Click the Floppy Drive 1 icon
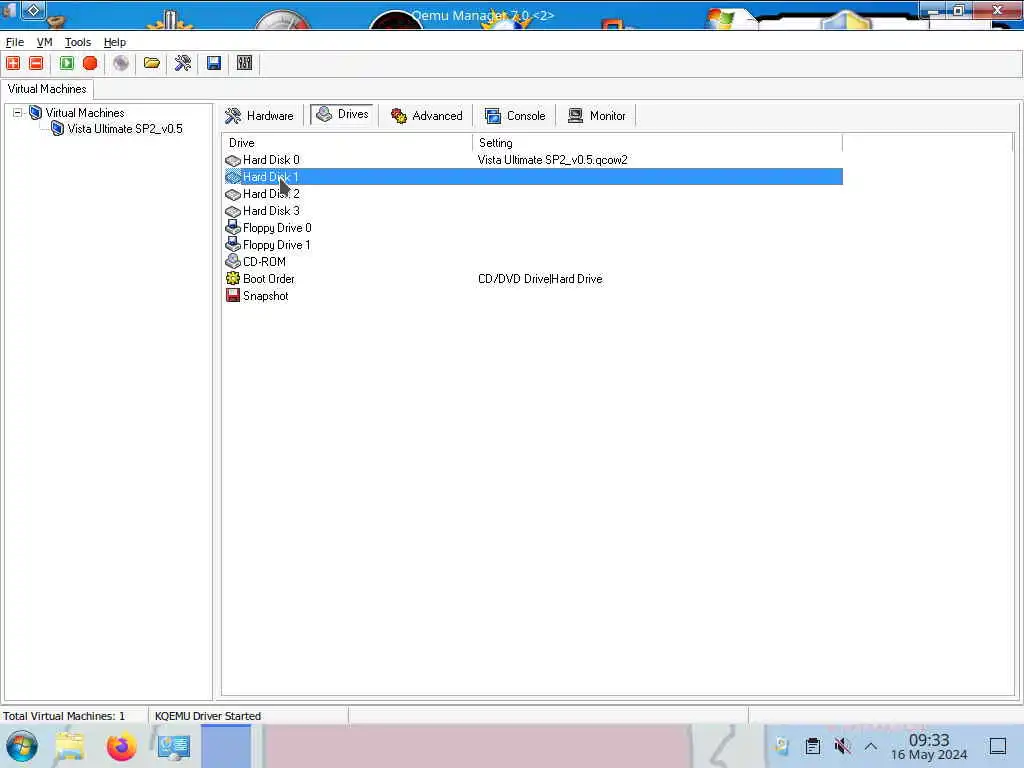The height and width of the screenshot is (768, 1024). [233, 244]
